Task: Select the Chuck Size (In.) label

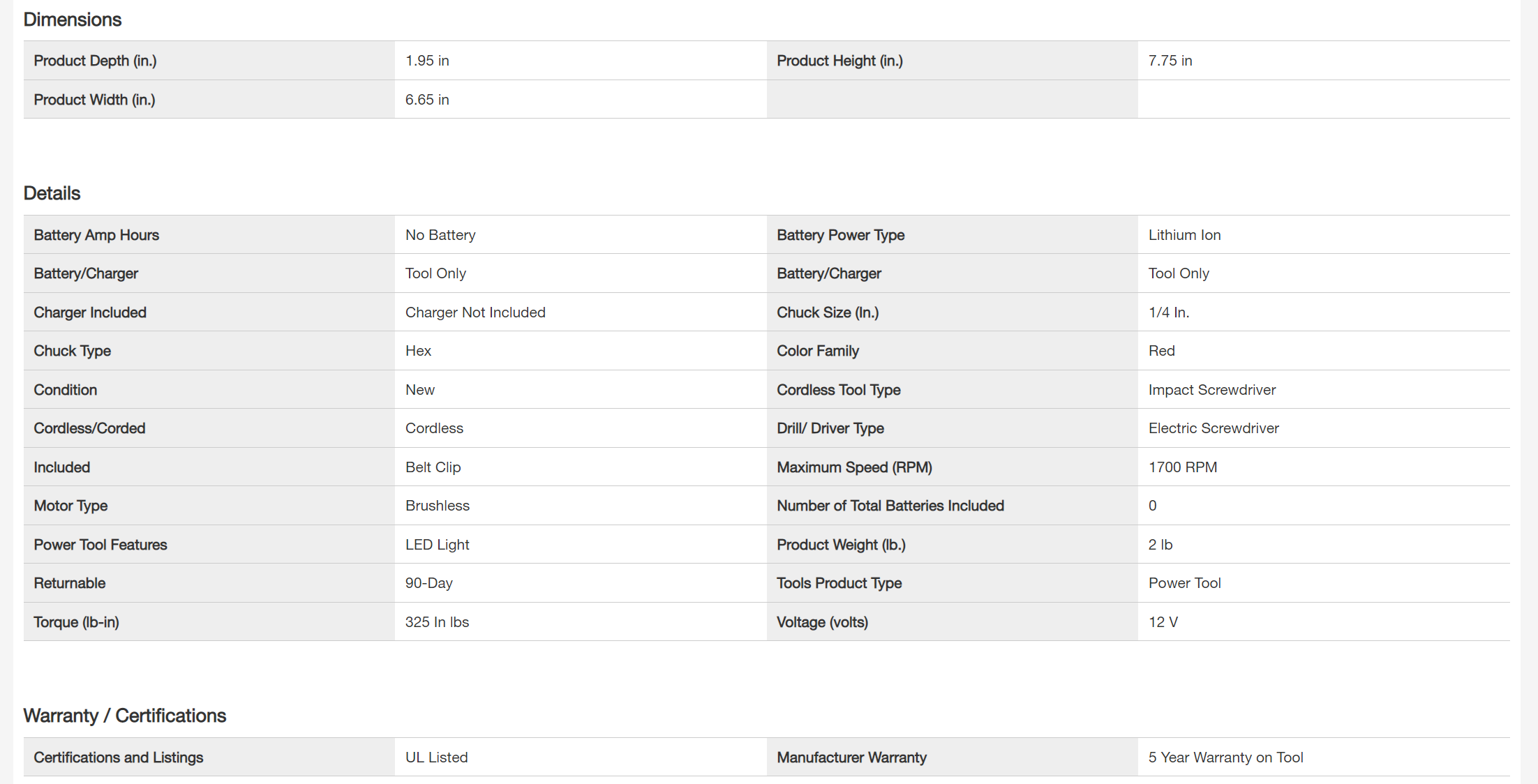Action: pyautogui.click(x=828, y=312)
